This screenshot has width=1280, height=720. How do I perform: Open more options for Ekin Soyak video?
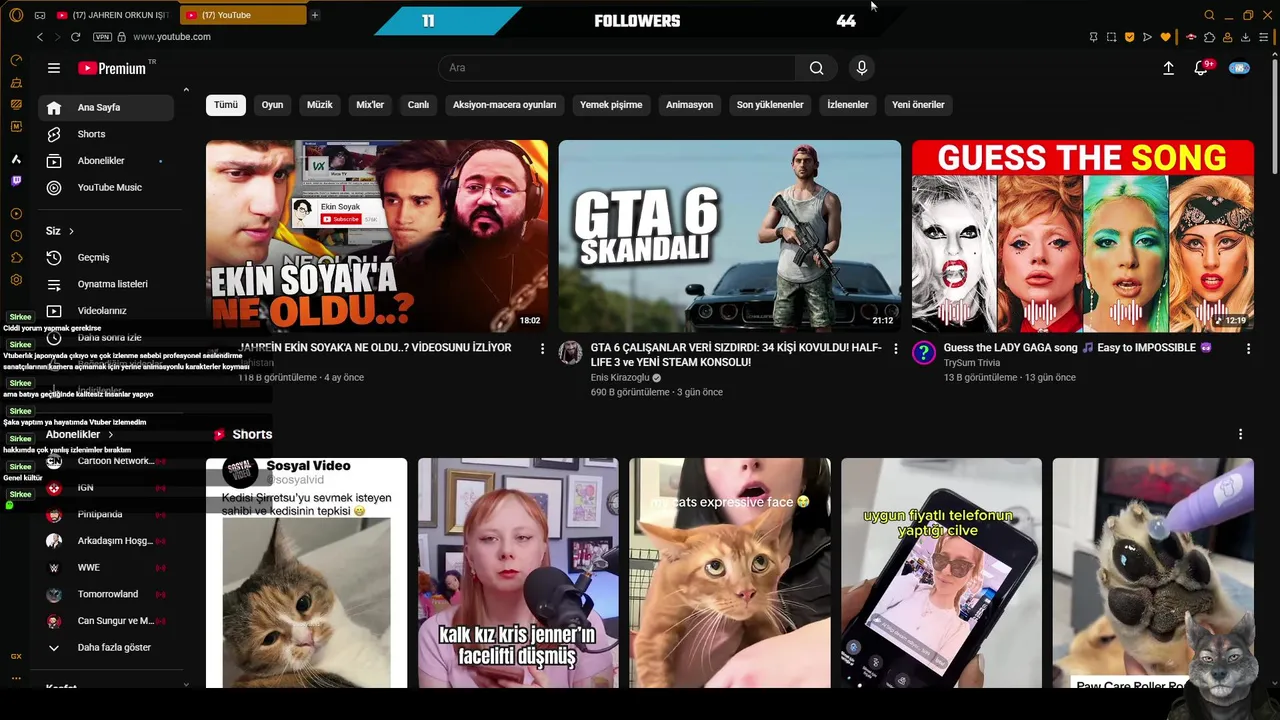(x=543, y=349)
